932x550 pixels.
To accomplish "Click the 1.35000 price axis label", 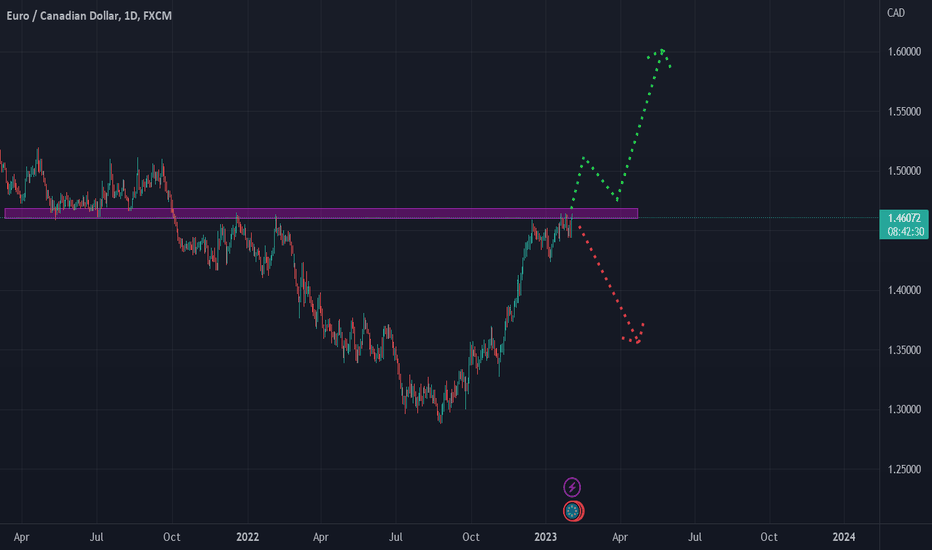I will point(904,350).
